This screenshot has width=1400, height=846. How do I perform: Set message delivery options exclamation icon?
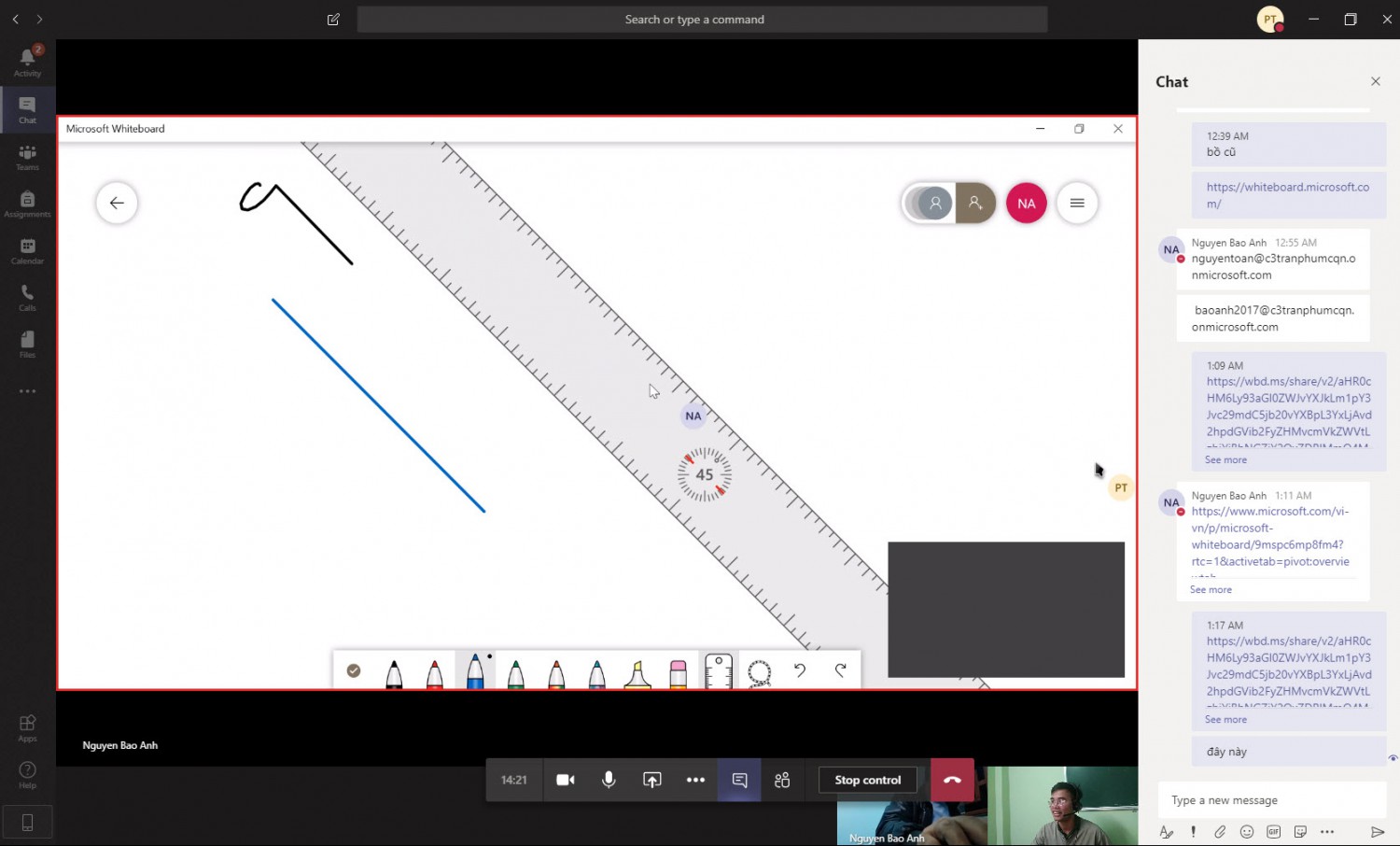(x=1193, y=832)
